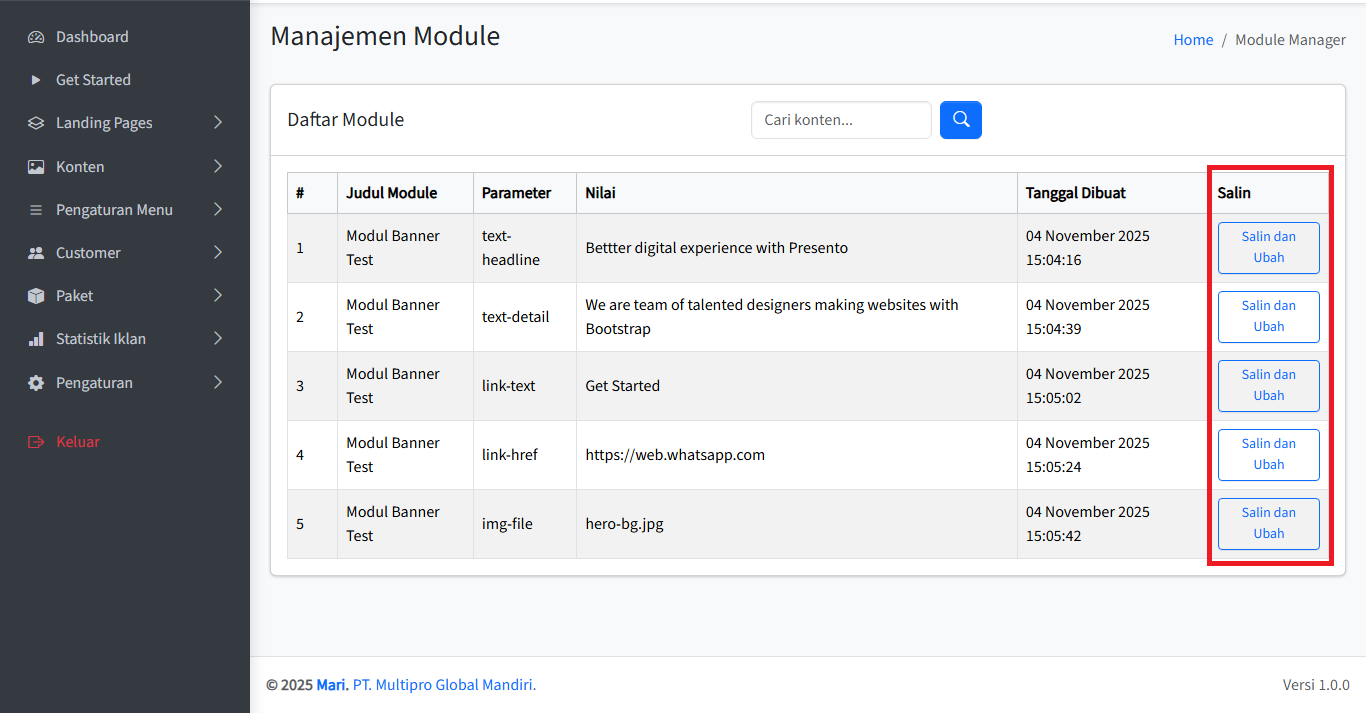Expand the Pengaturan Menu chevron

click(218, 210)
